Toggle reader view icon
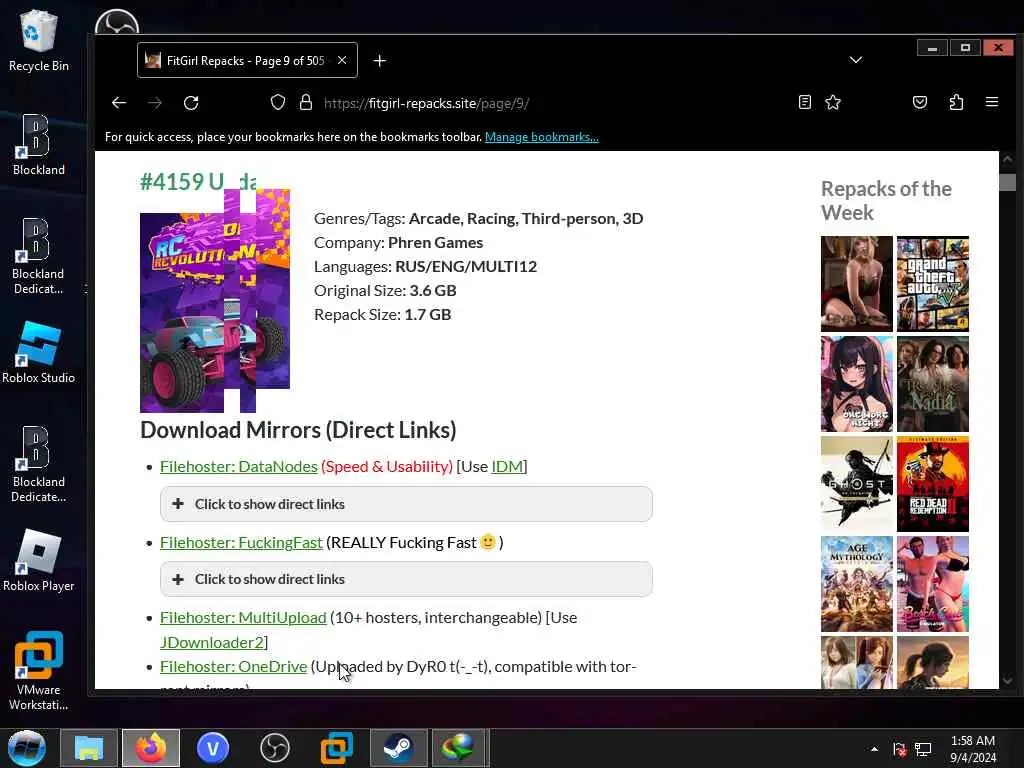This screenshot has height=768, width=1024. (805, 102)
